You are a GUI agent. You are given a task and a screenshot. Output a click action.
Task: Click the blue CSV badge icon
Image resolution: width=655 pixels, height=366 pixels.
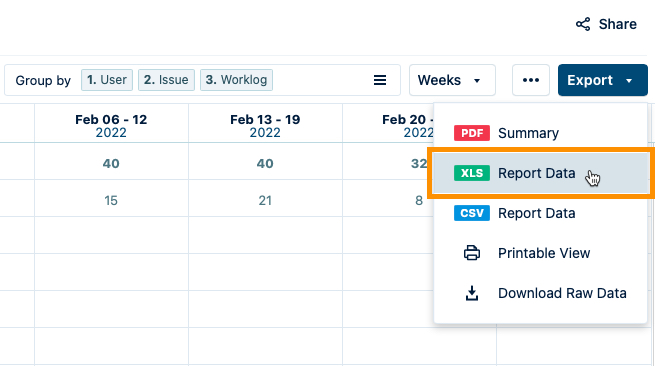pos(472,213)
